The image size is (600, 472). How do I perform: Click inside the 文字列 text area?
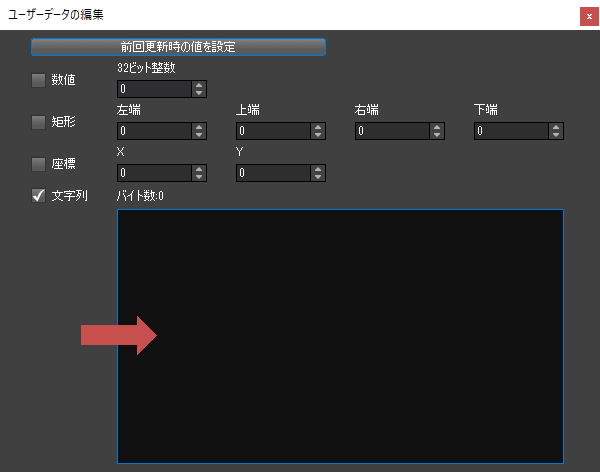pos(340,336)
